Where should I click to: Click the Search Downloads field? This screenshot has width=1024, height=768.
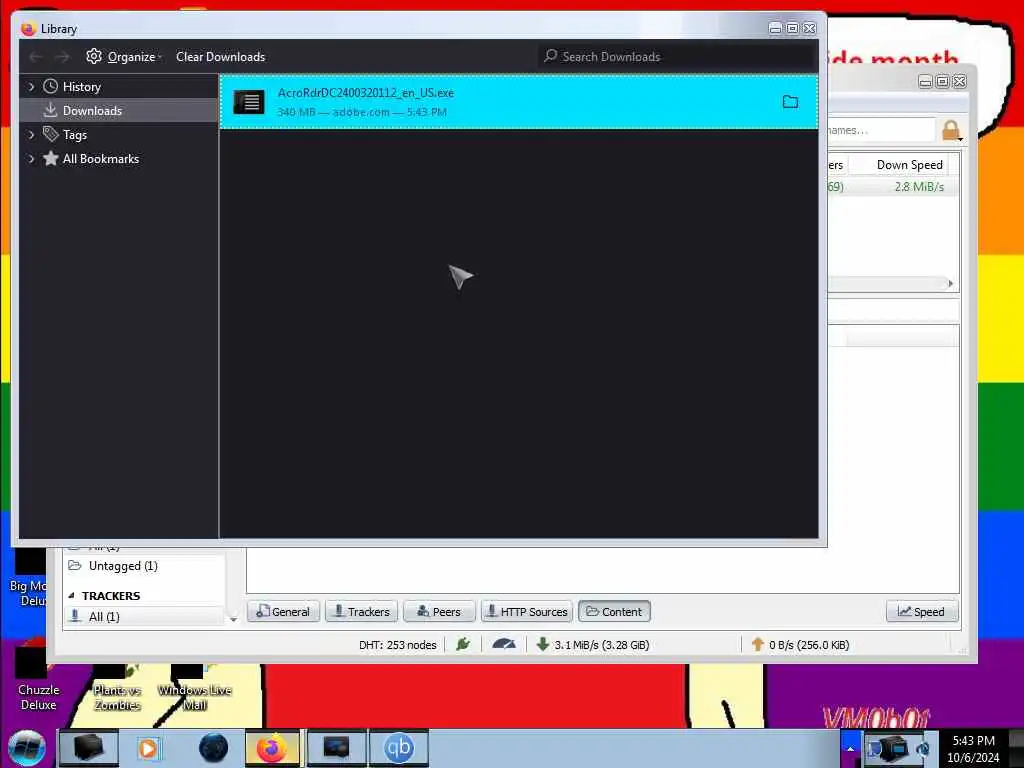[x=677, y=57]
